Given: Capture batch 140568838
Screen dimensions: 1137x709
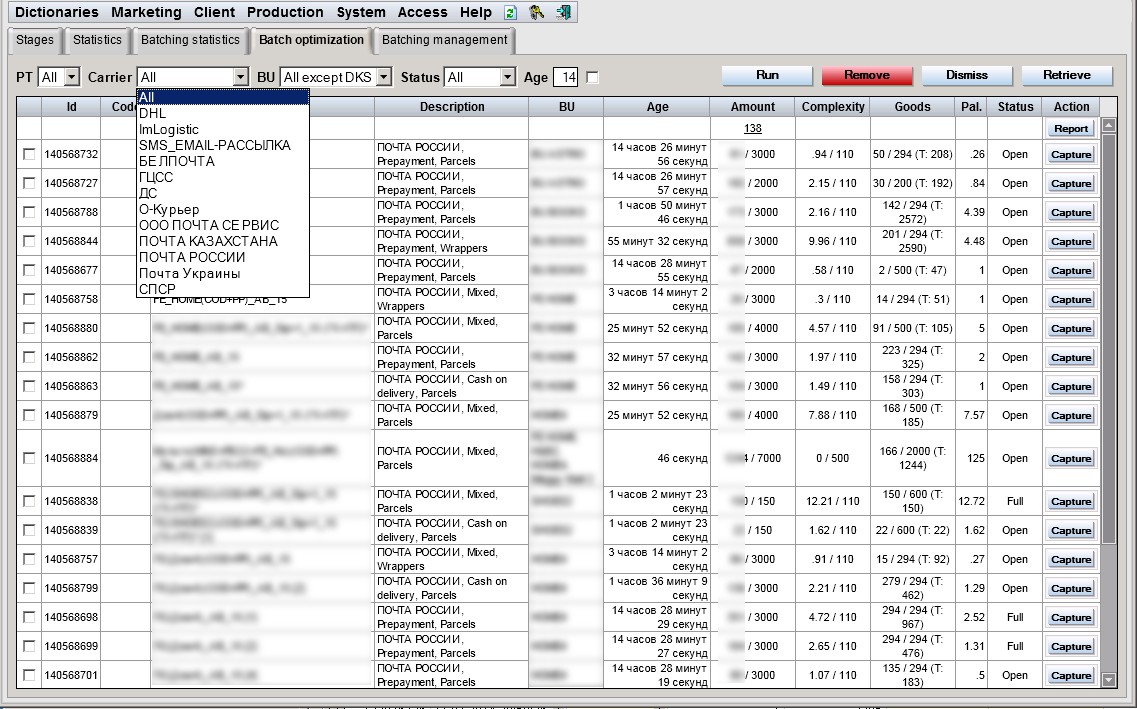Looking at the screenshot, I should (x=1071, y=501).
